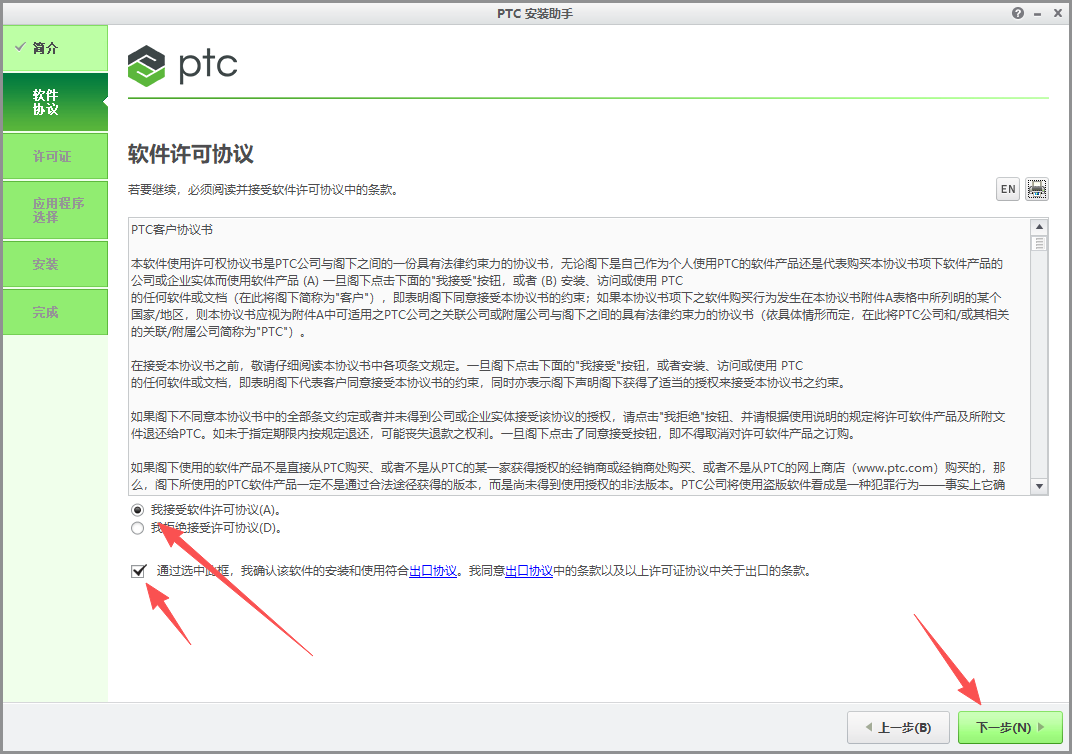Click the PTC logo icon
The width and height of the screenshot is (1072, 754).
146,65
